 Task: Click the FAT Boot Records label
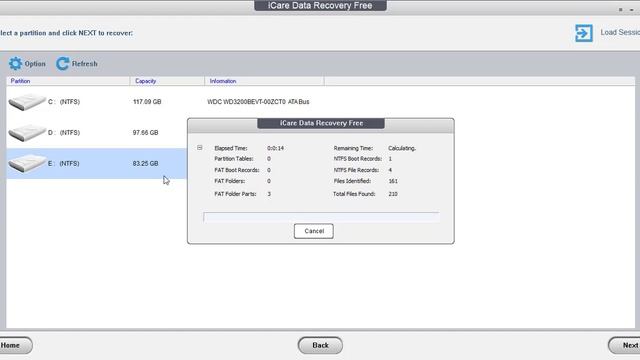(237, 170)
